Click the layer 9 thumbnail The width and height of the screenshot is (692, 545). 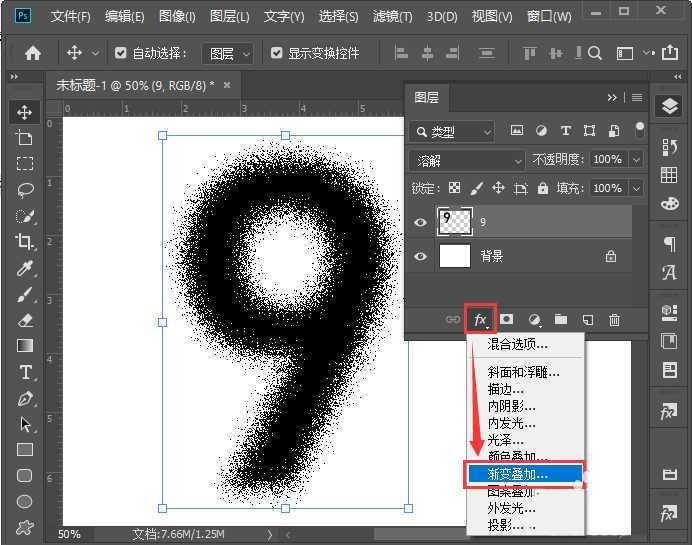coord(455,222)
